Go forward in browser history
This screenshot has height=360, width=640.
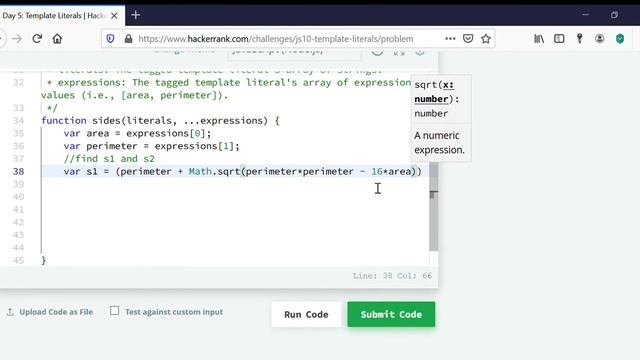point(17,39)
